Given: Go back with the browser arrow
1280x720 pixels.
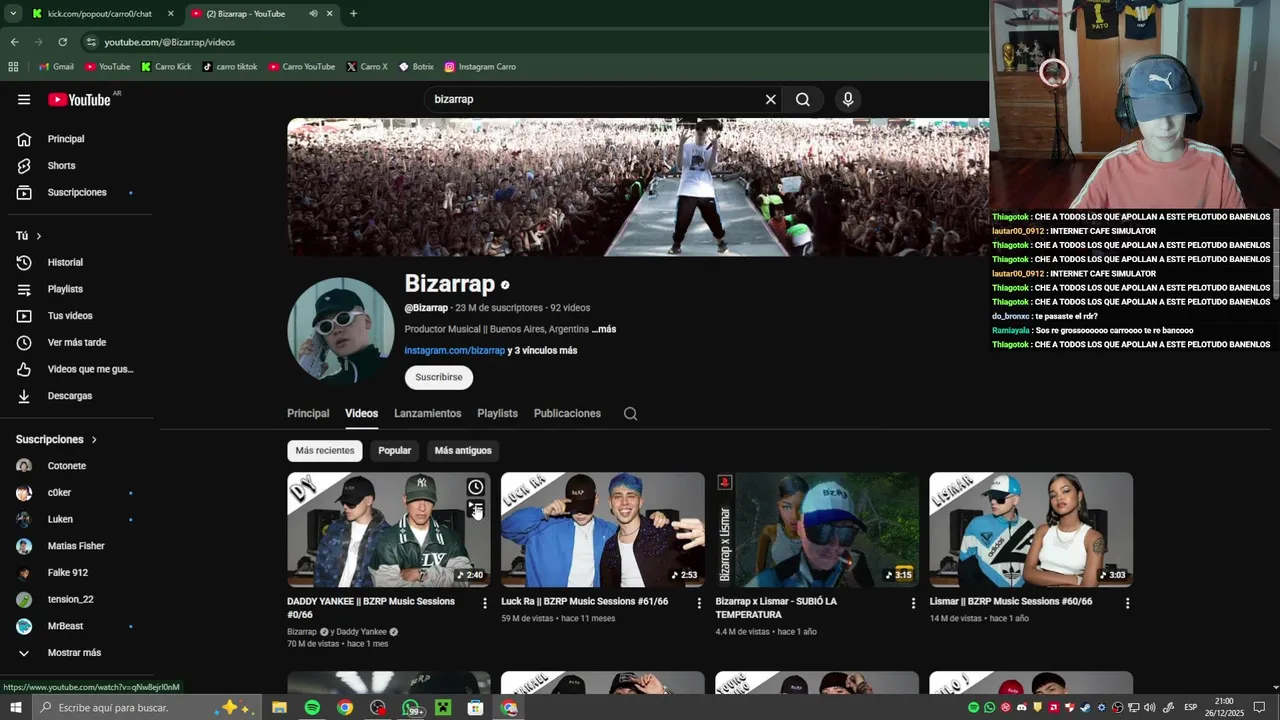Looking at the screenshot, I should tap(14, 42).
